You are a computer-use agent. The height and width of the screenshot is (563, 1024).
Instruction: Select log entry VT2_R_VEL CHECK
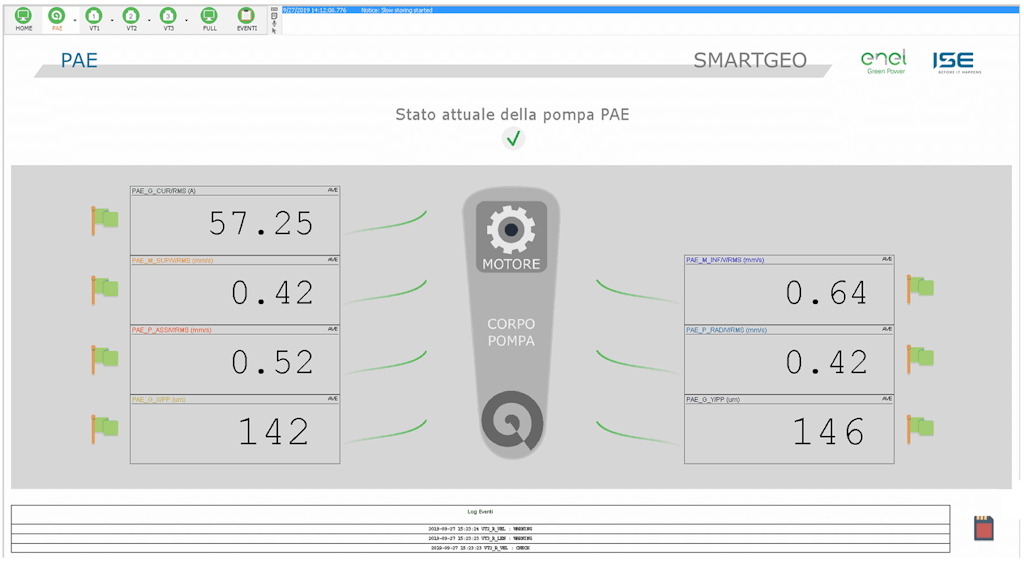pyautogui.click(x=481, y=548)
